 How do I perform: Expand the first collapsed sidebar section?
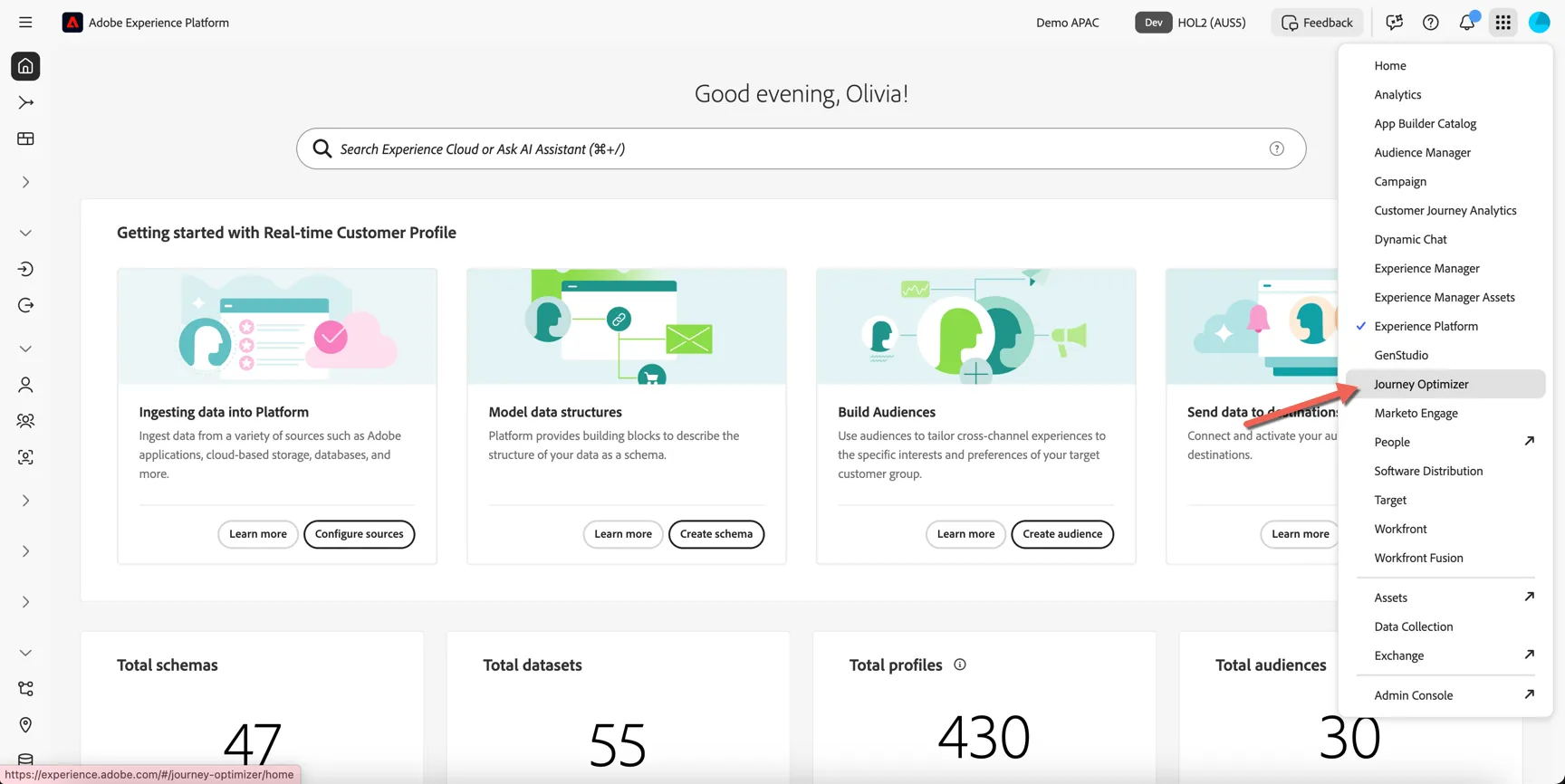click(x=25, y=182)
